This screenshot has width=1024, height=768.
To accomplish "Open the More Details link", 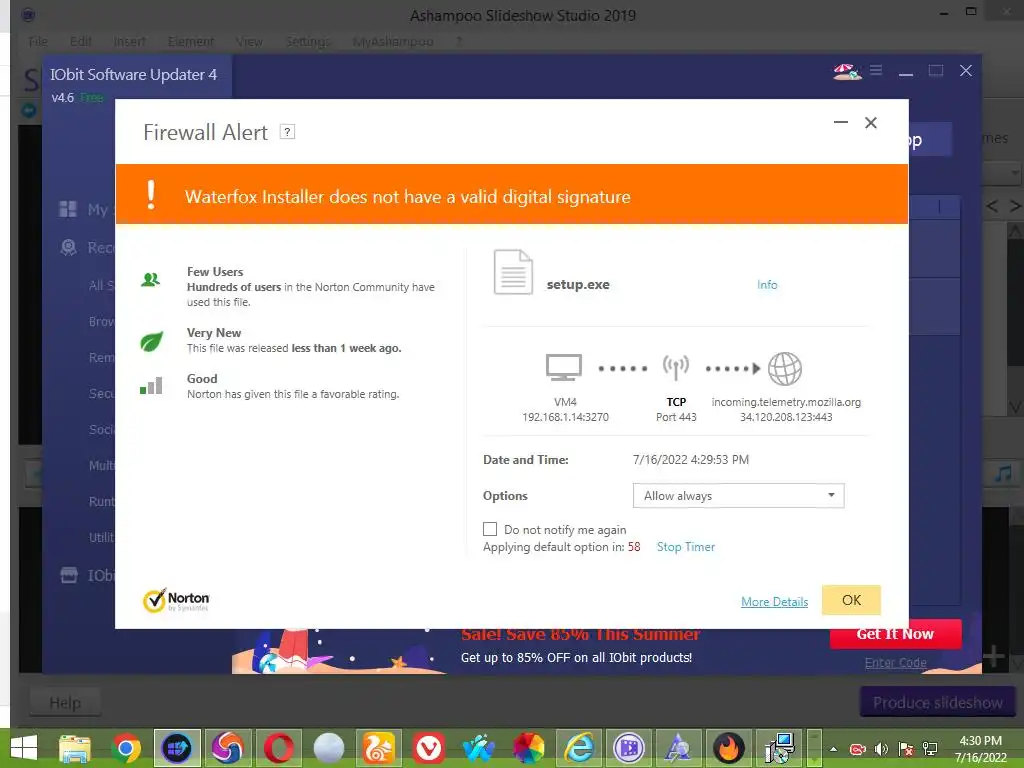I will pyautogui.click(x=775, y=602).
